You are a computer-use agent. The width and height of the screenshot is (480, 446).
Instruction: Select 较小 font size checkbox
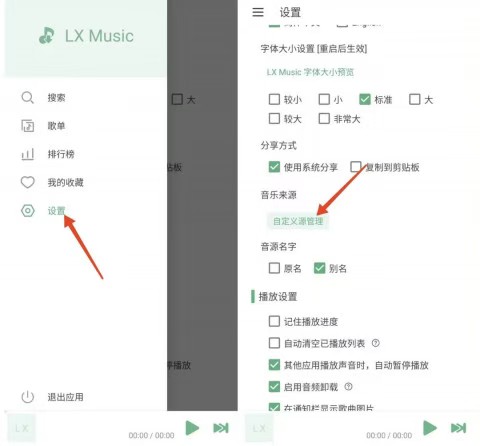tap(274, 99)
